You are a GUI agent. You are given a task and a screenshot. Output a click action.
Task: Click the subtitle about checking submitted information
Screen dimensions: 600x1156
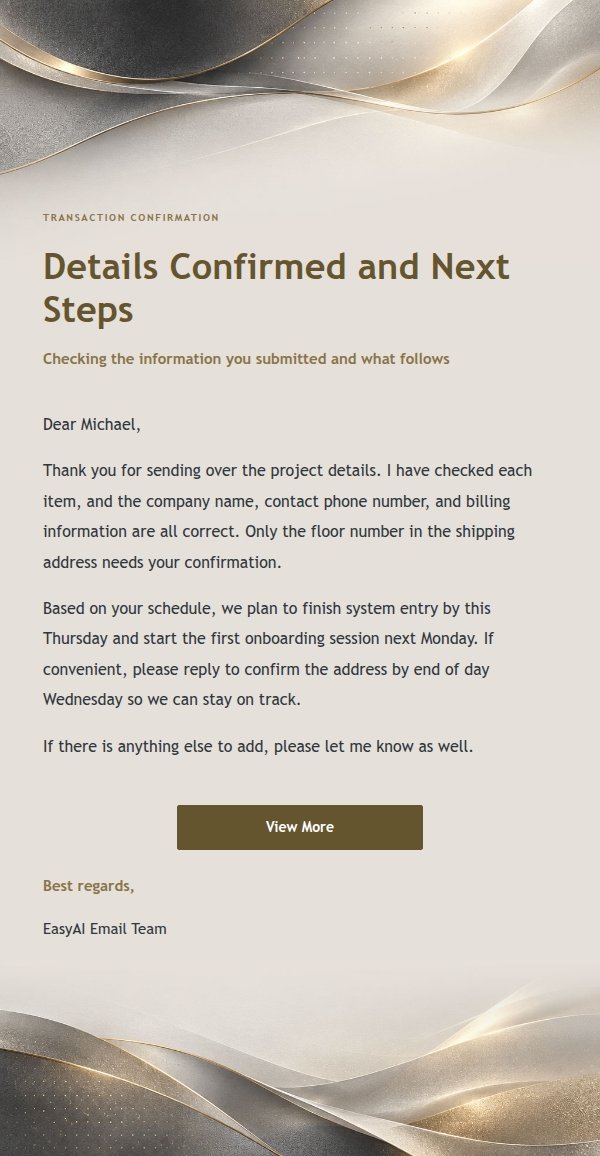click(246, 359)
